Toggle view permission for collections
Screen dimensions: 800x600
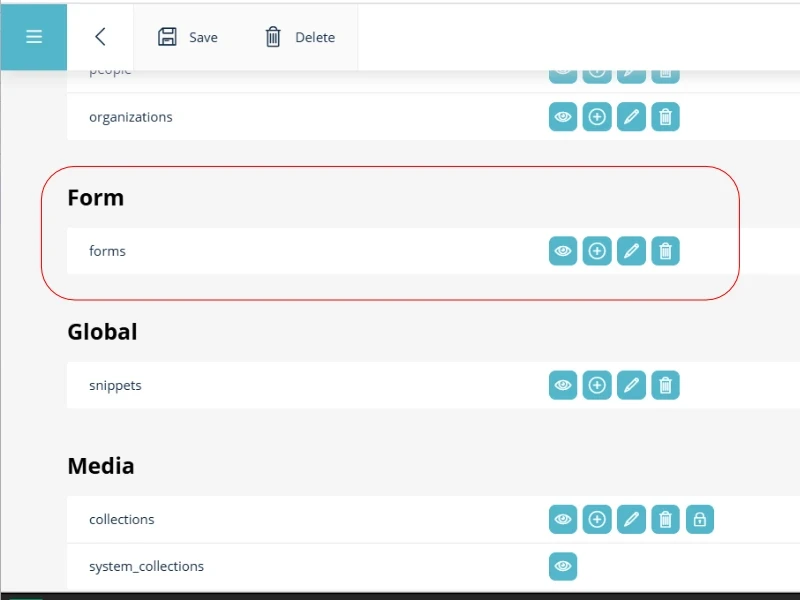[x=563, y=519]
